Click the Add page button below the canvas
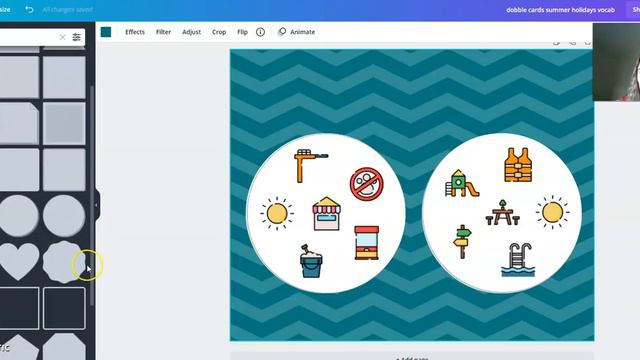640x360 pixels. tap(412, 357)
